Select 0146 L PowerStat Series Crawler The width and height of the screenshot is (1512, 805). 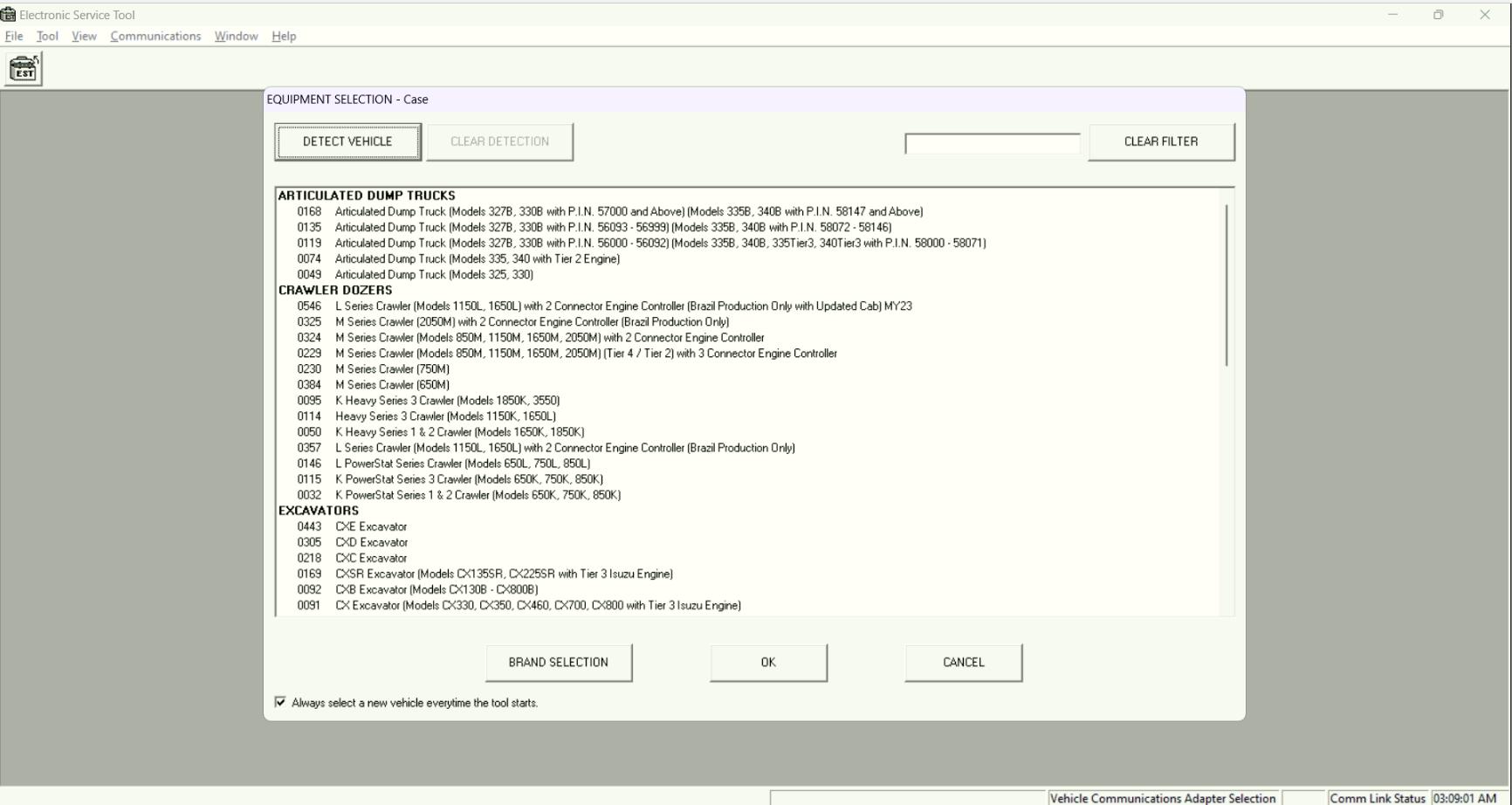pyautogui.click(x=443, y=464)
